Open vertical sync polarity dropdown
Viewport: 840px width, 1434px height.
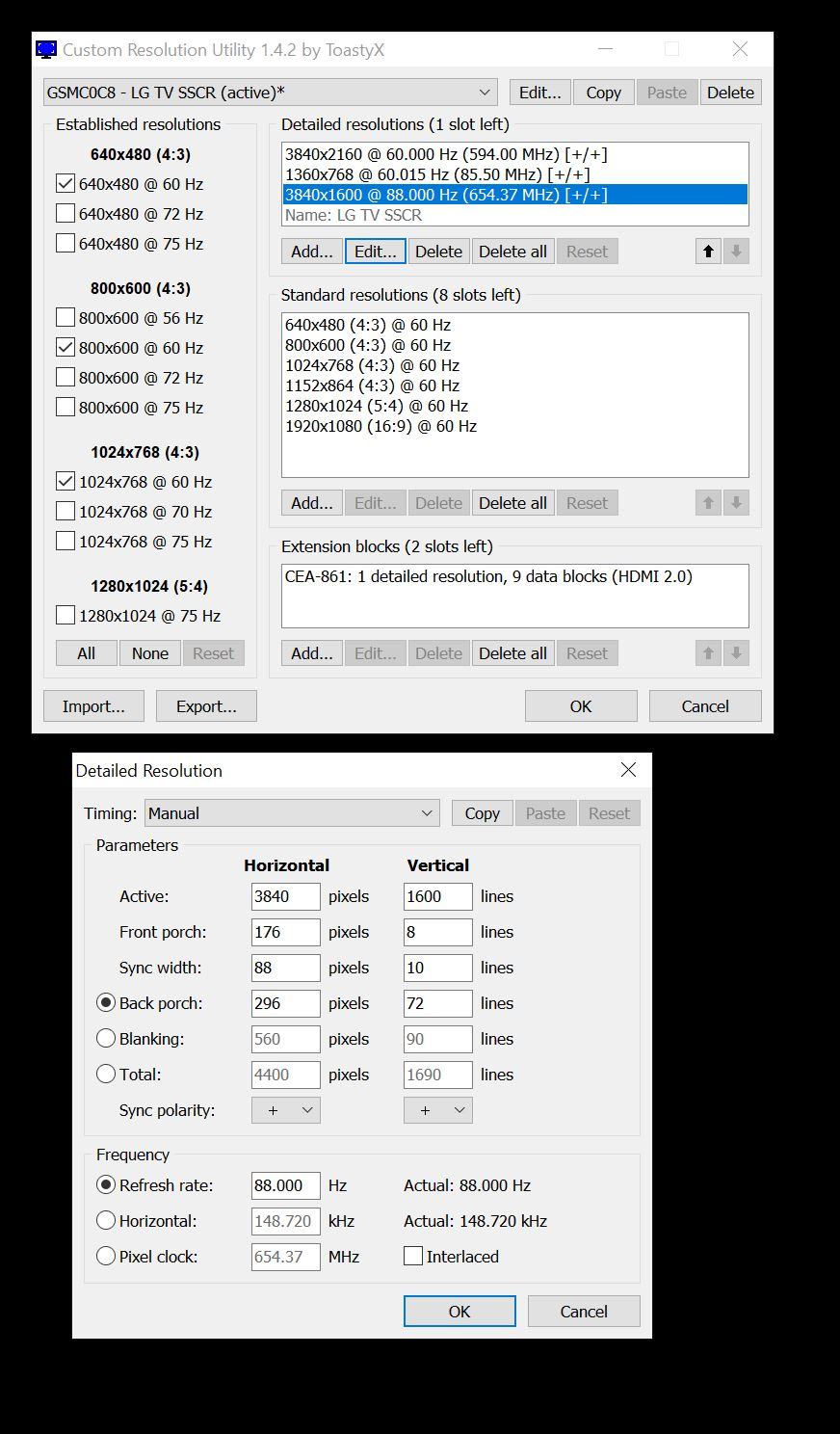[438, 1110]
